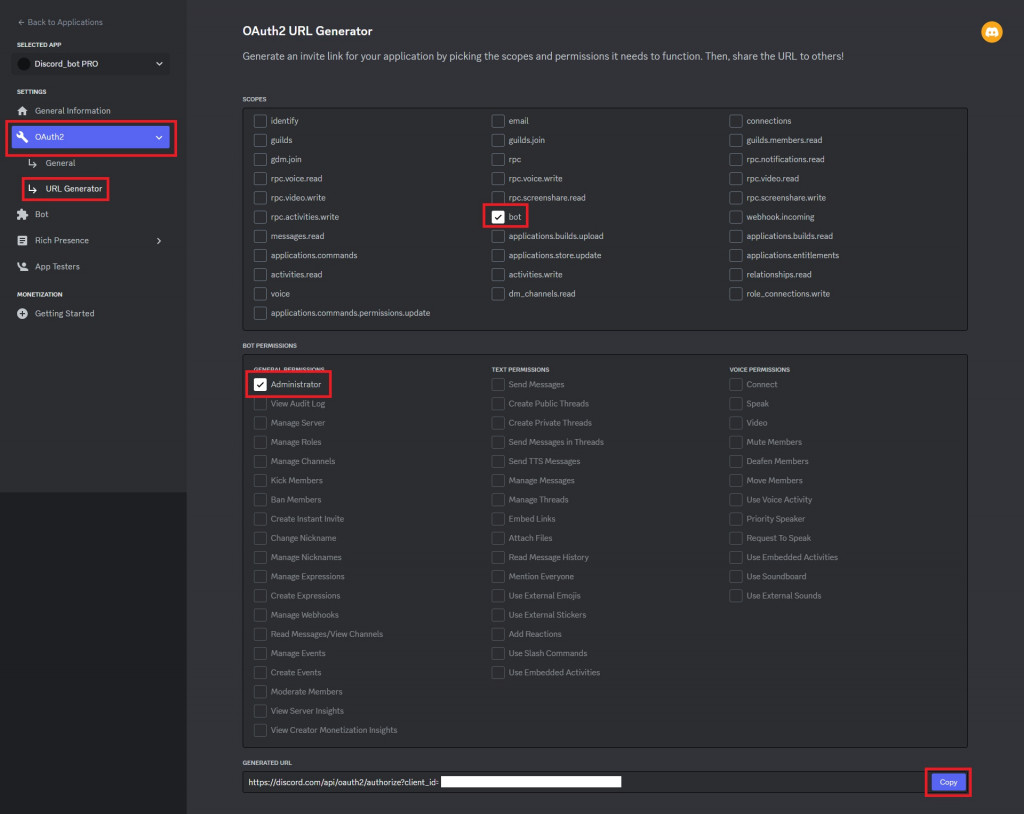Tick View Creator Monetization Insights checkbox
The height and width of the screenshot is (814, 1024).
[x=260, y=730]
